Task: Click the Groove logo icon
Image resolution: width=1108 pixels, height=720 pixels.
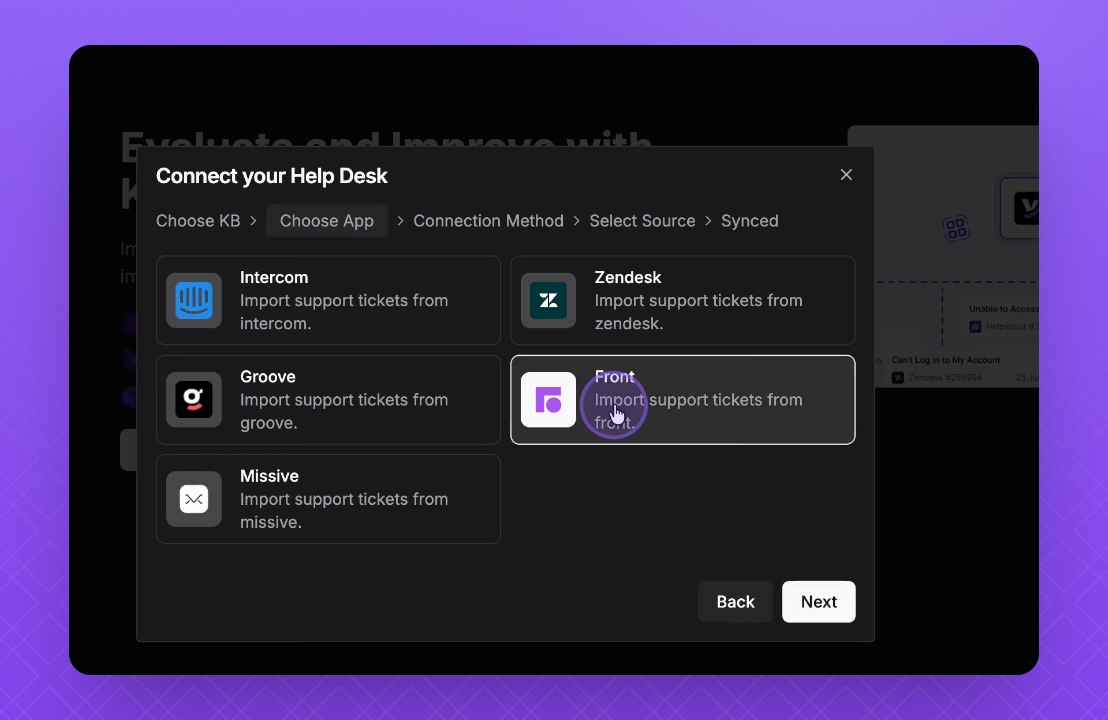Action: pyautogui.click(x=194, y=400)
